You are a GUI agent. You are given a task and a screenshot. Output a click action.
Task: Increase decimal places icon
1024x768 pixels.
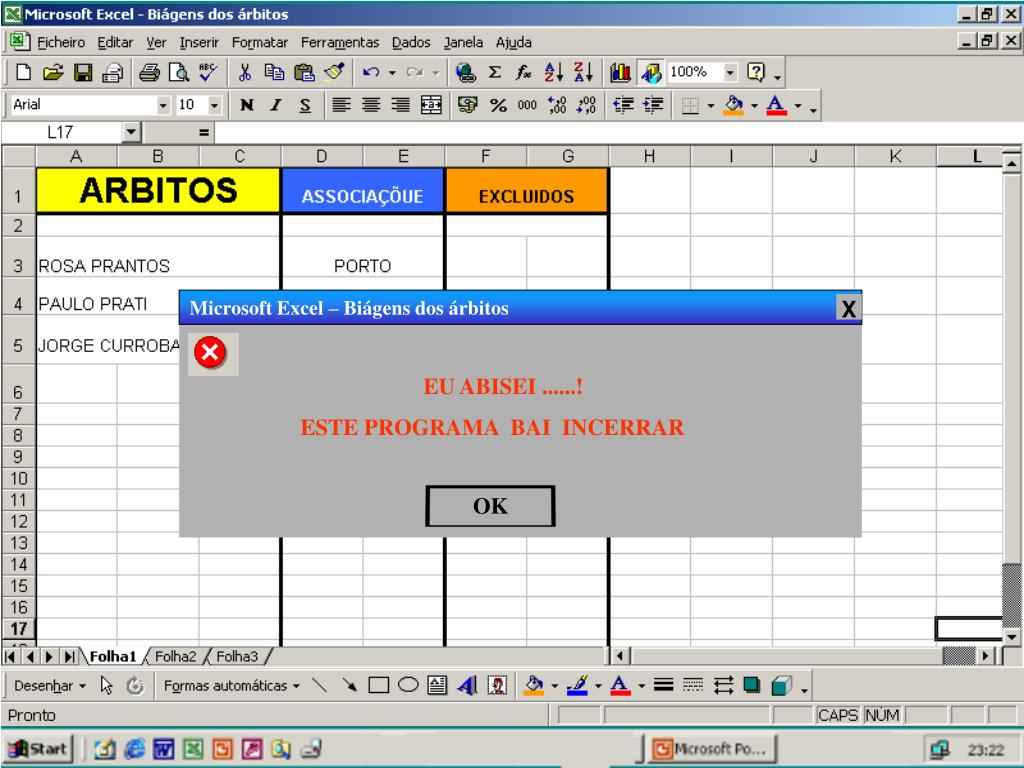click(x=557, y=105)
